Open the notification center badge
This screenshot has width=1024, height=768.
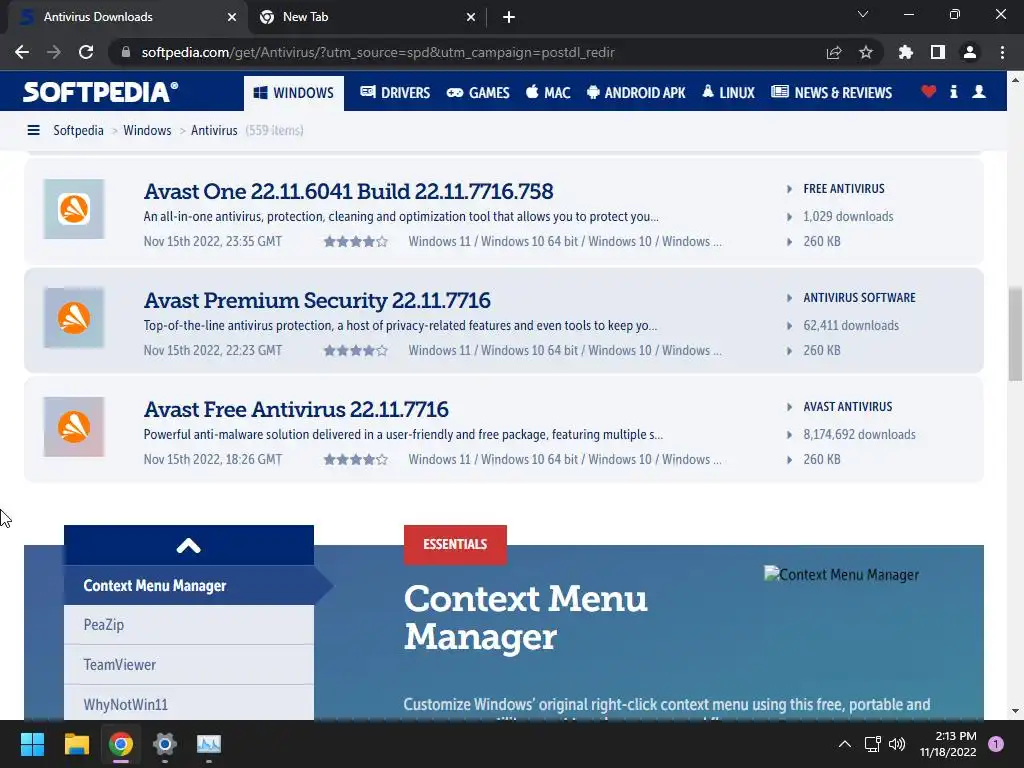tap(995, 744)
